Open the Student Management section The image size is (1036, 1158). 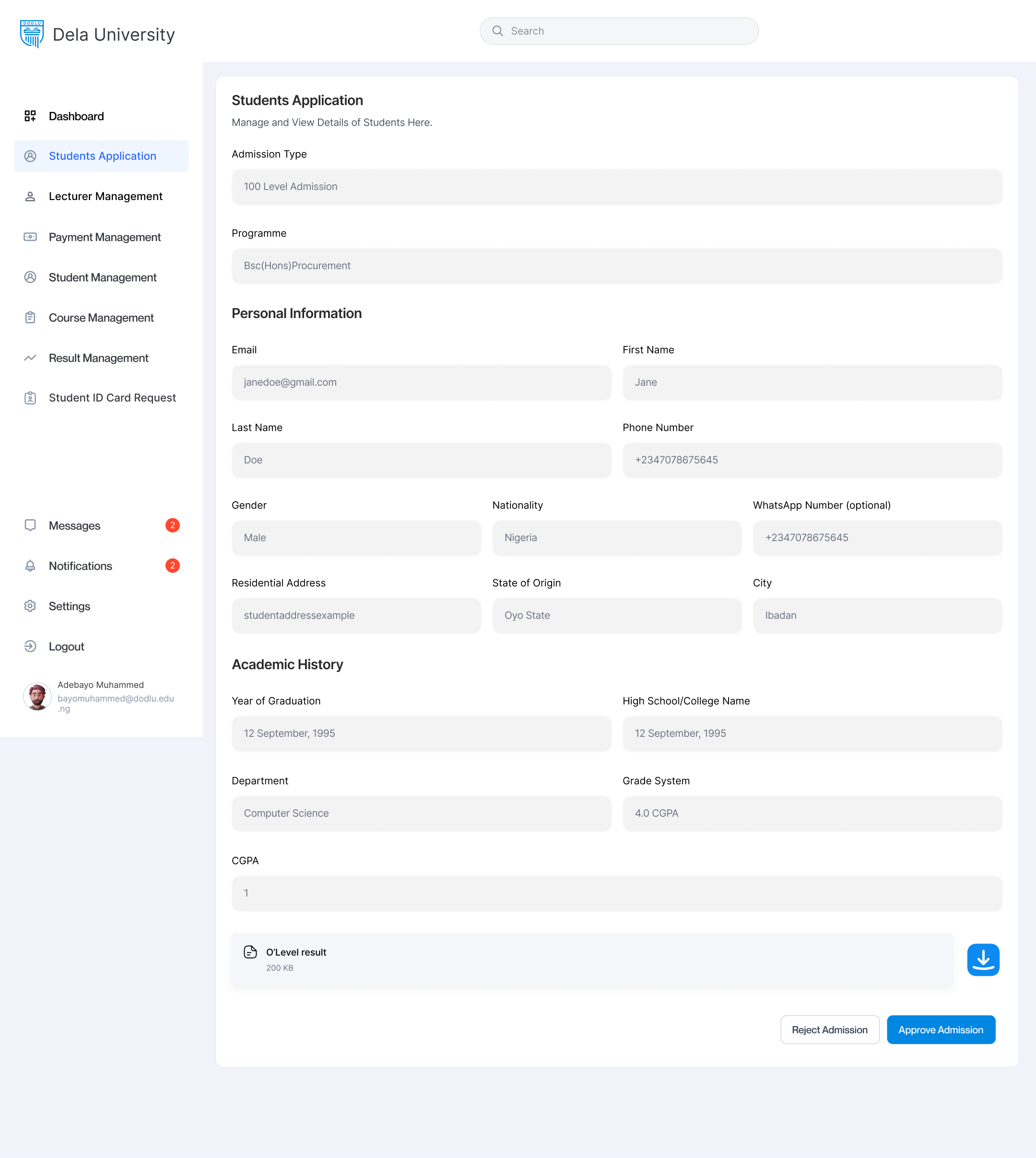[103, 277]
